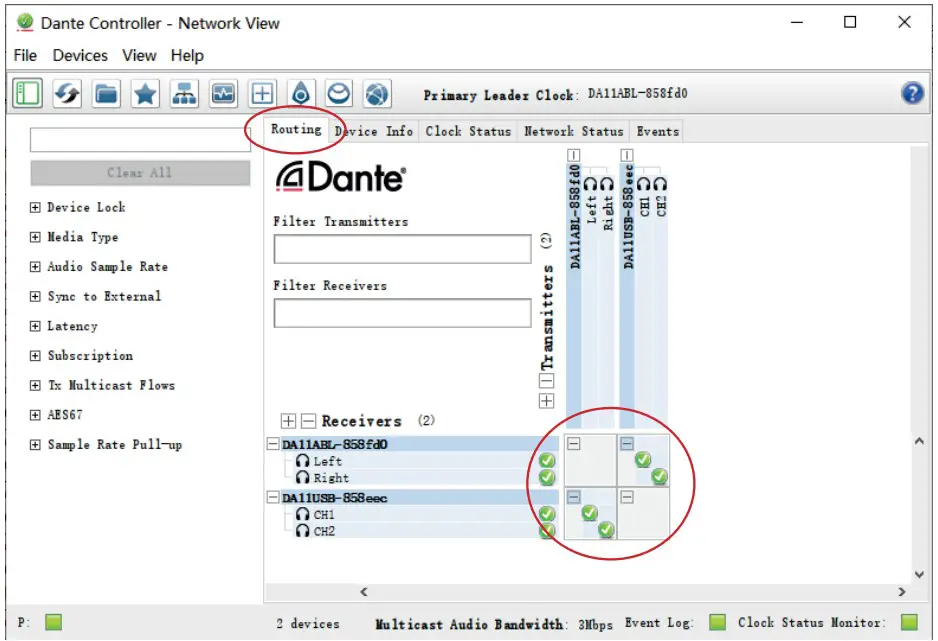Switch to the Device Info tab
The width and height of the screenshot is (938, 641).
pyautogui.click(x=374, y=131)
